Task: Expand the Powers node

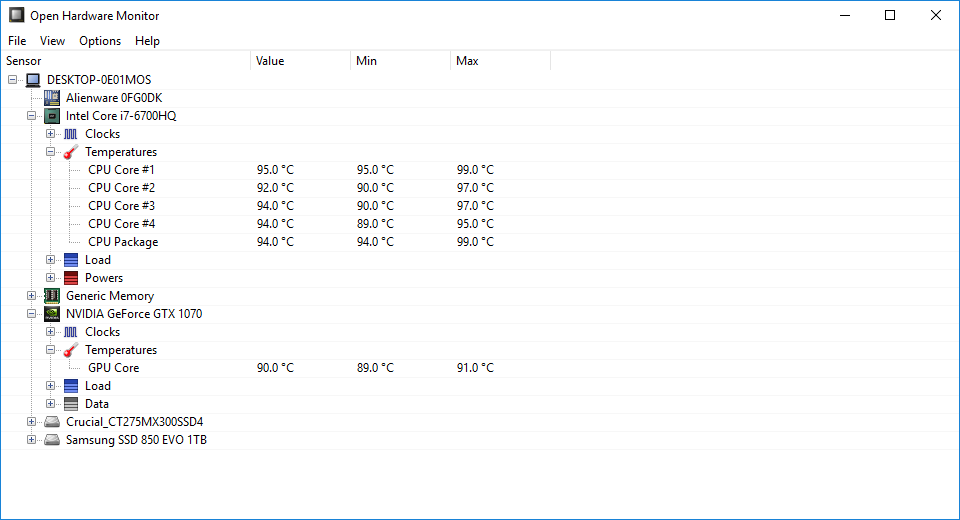Action: coord(51,278)
